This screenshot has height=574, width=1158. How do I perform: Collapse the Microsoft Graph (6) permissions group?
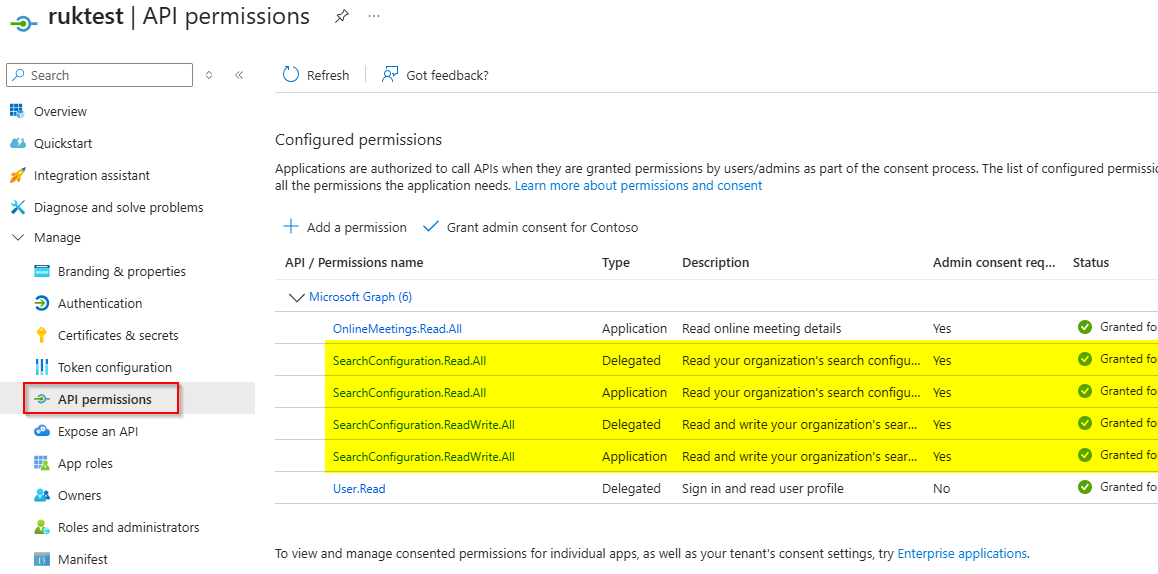point(296,297)
